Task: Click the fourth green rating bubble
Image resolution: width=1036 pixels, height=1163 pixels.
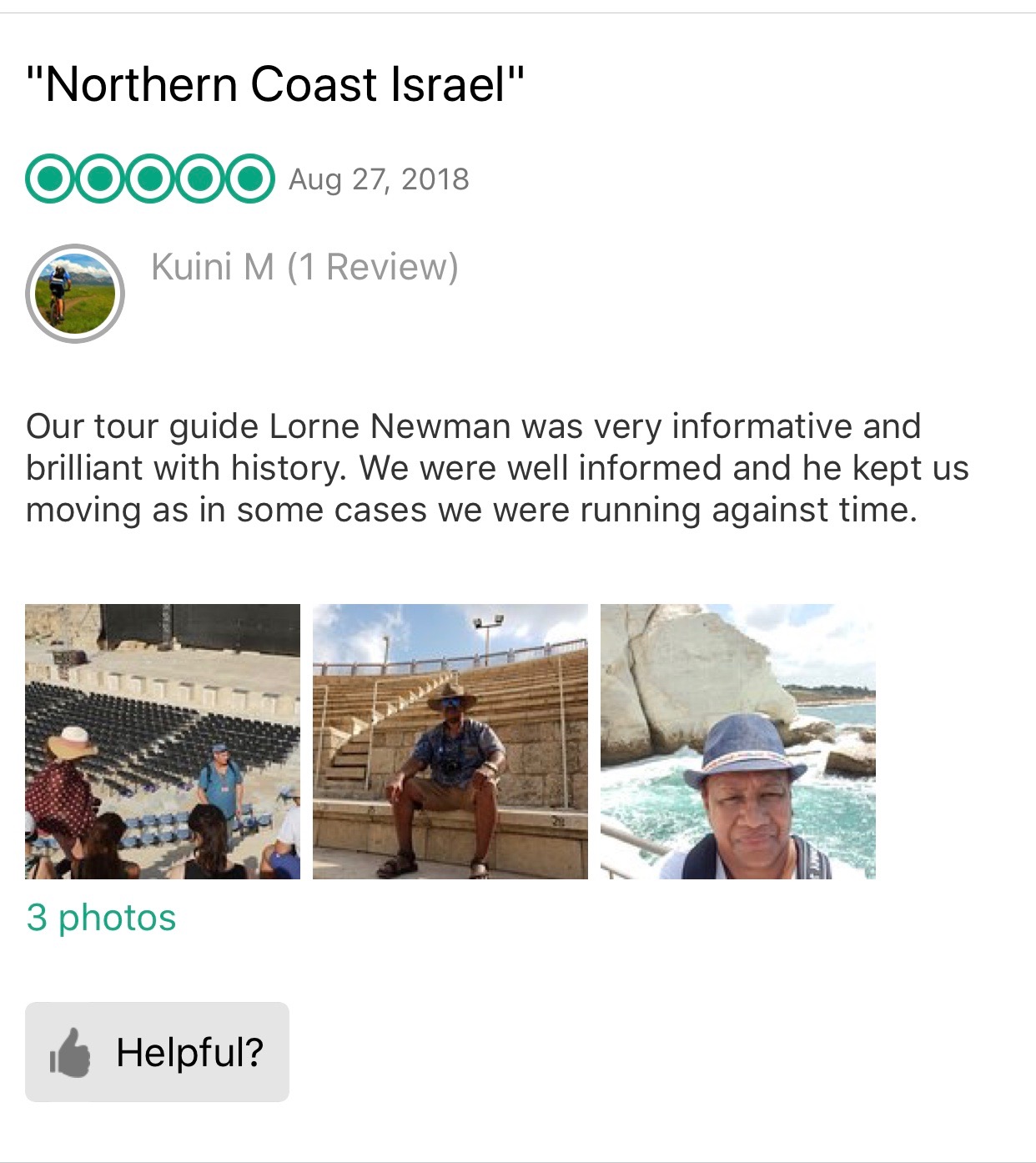Action: click(200, 179)
